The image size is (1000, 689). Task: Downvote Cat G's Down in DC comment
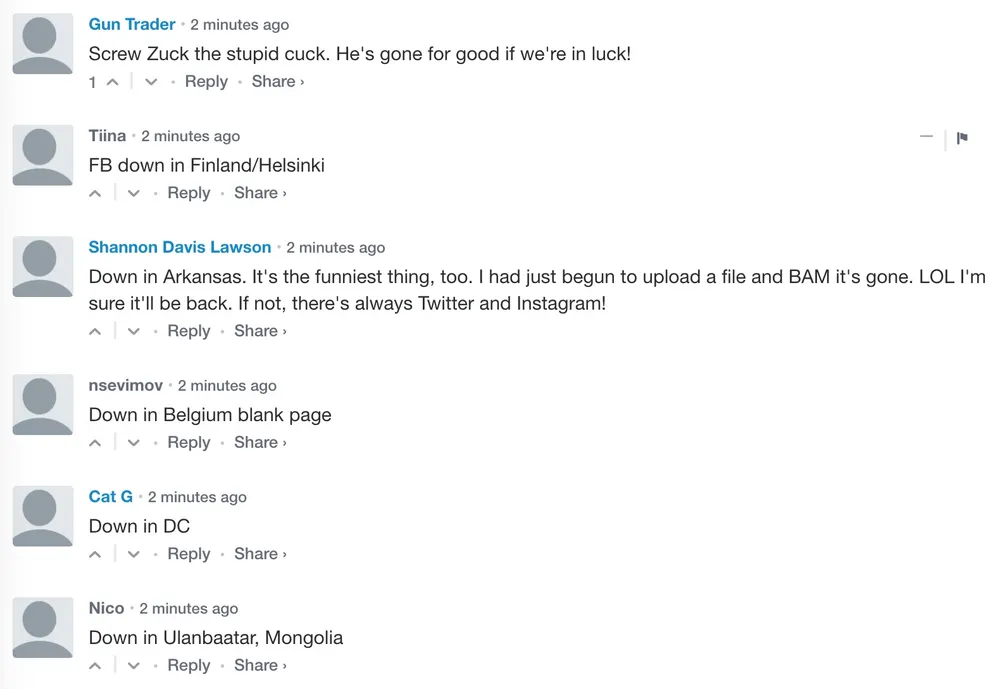tap(133, 554)
